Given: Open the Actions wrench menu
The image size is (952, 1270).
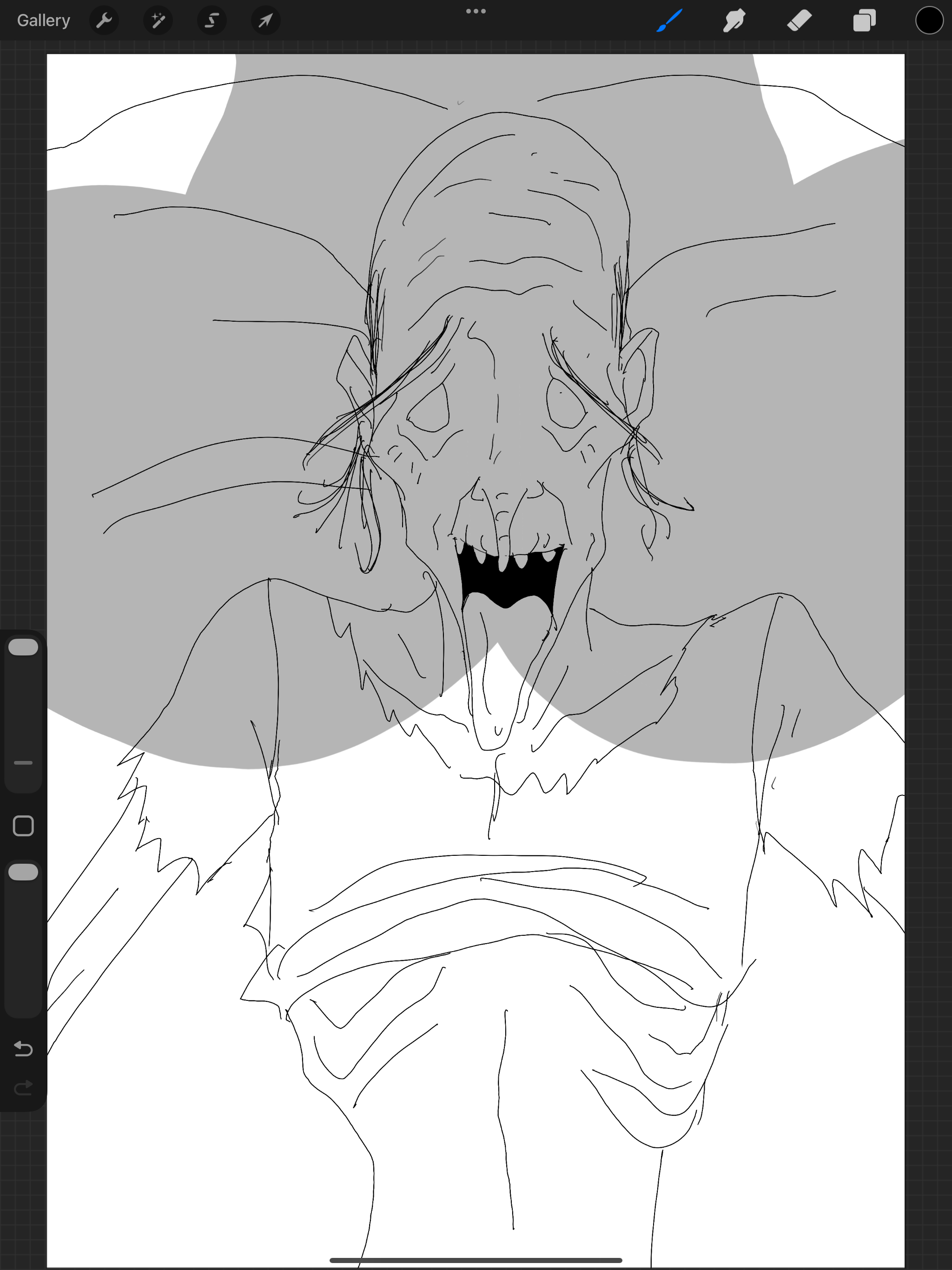Looking at the screenshot, I should [x=104, y=20].
